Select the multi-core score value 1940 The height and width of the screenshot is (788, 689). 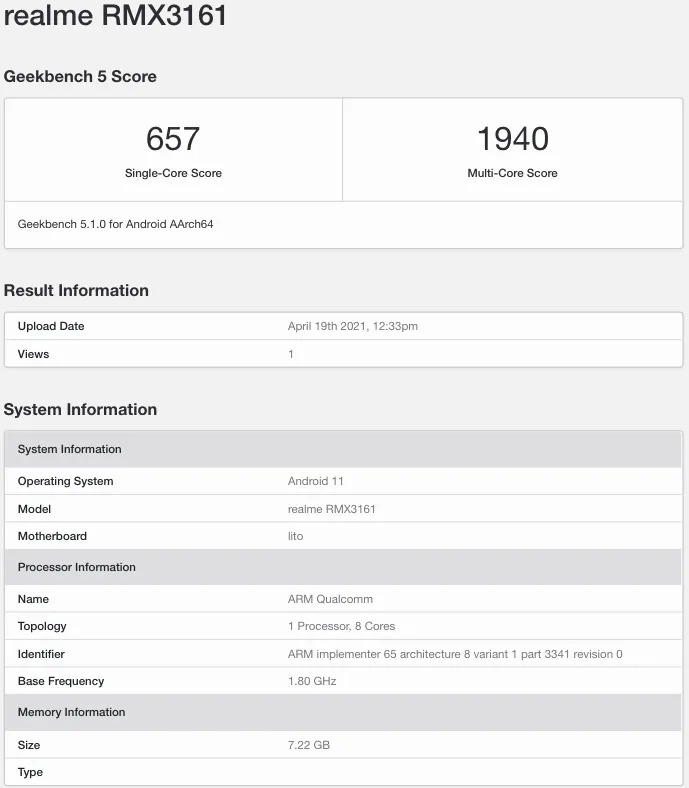[x=512, y=139]
